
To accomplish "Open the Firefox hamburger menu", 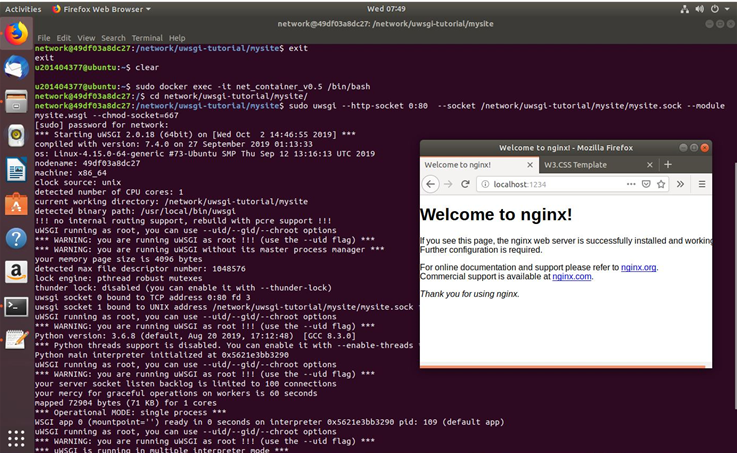I will click(702, 184).
